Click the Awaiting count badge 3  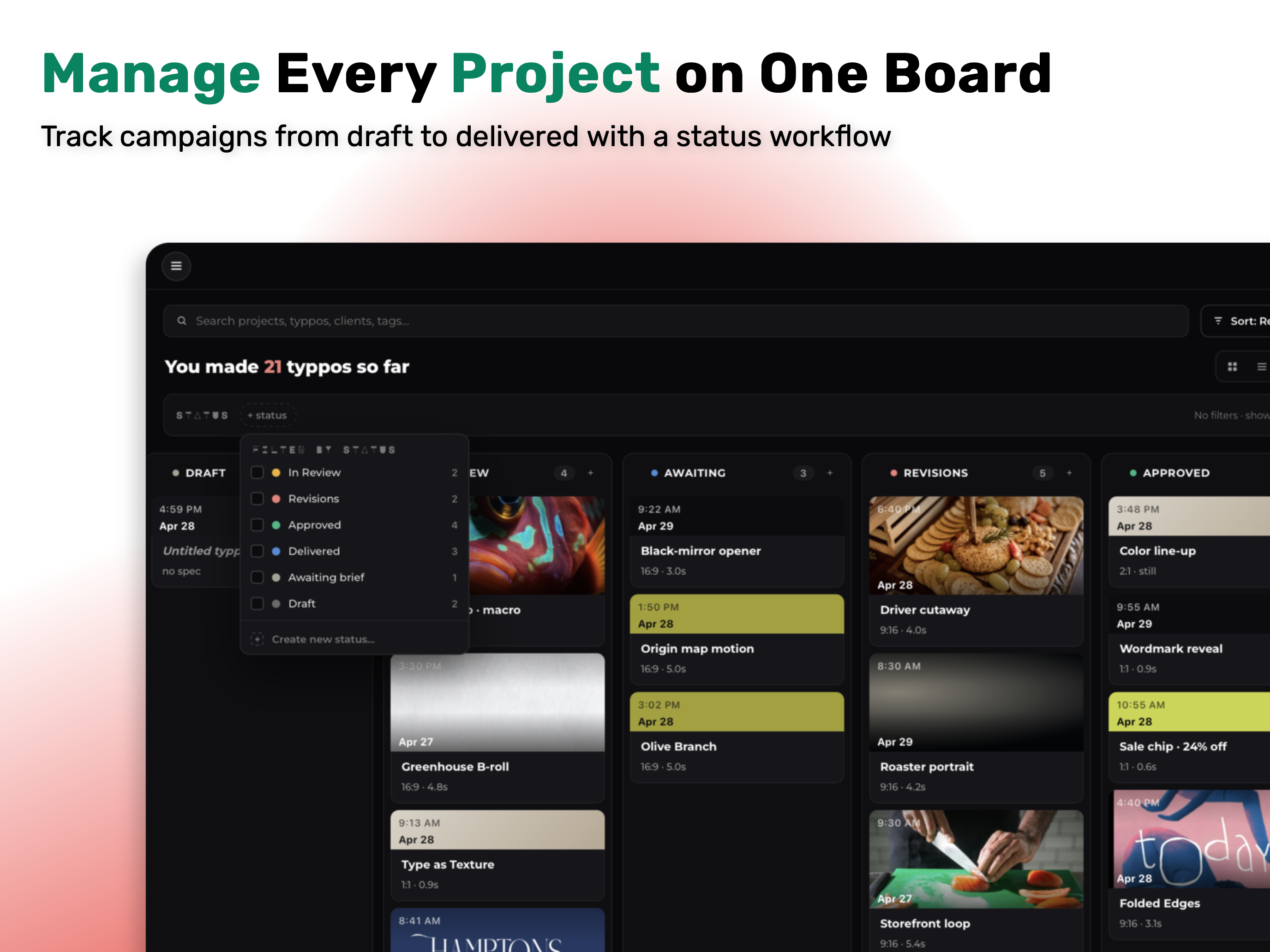point(803,473)
